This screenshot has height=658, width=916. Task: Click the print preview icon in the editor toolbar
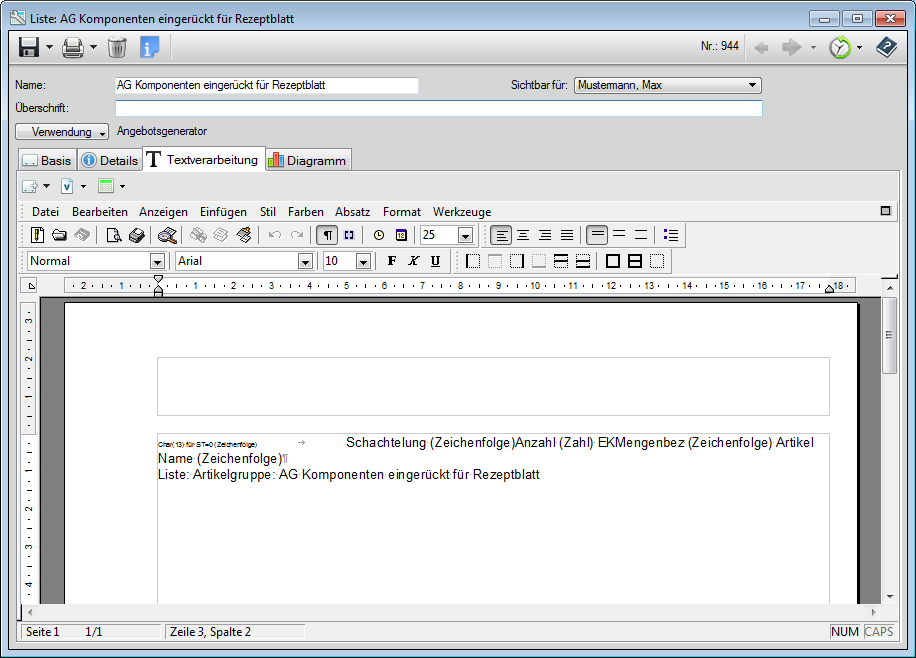[x=112, y=235]
